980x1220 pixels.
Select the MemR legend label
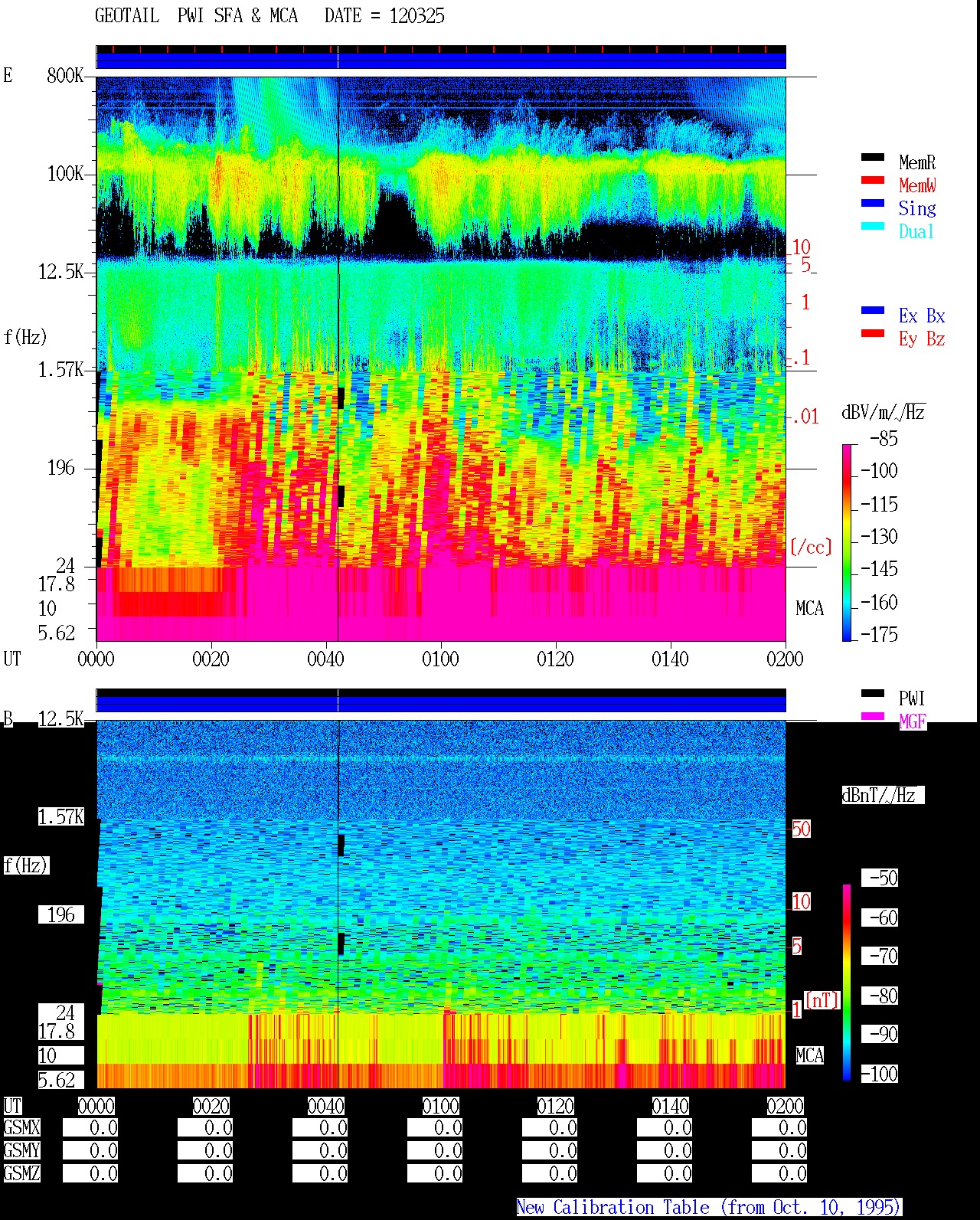(x=917, y=162)
